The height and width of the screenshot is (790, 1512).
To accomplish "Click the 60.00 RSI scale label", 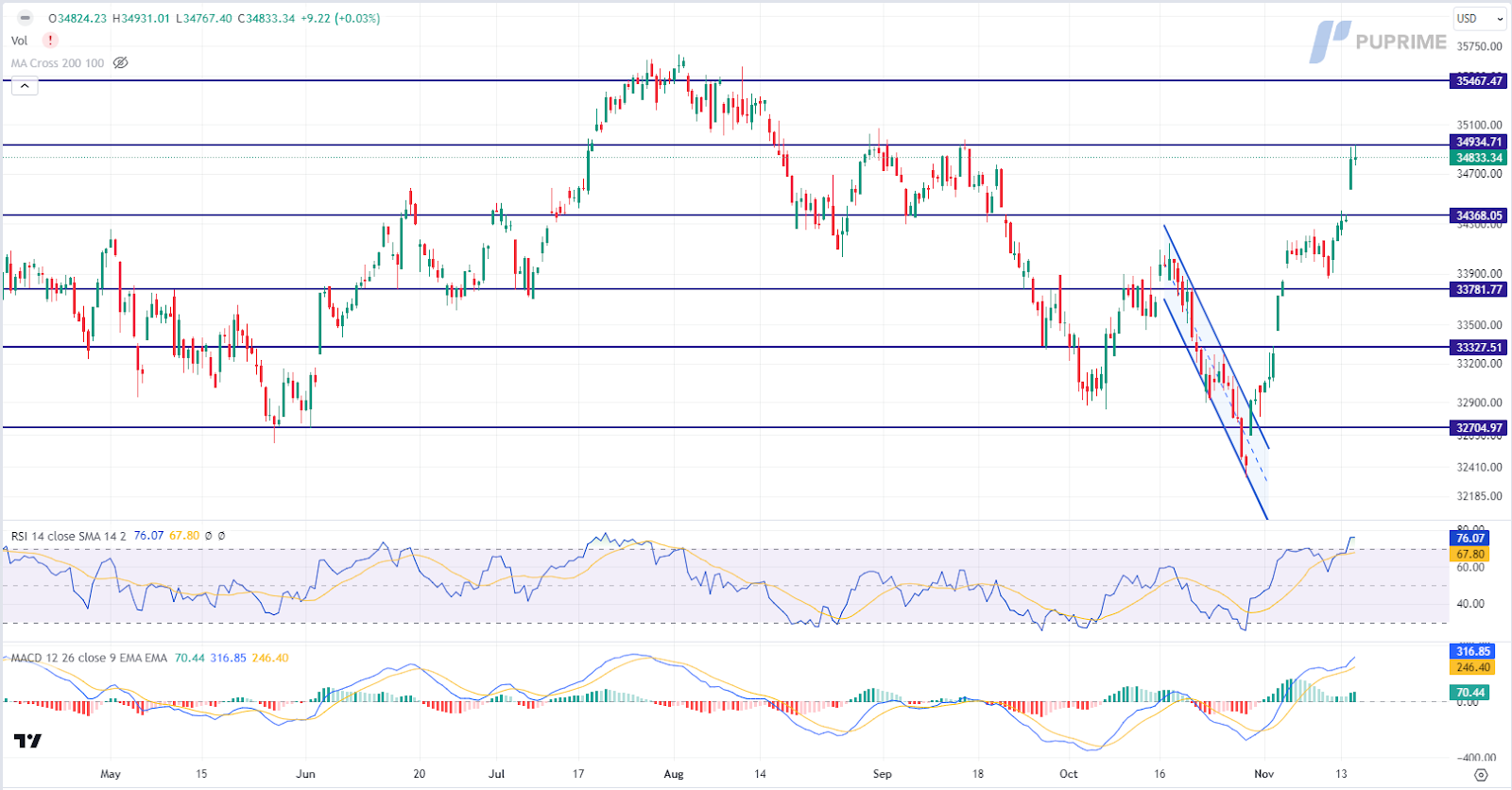I will (1470, 568).
